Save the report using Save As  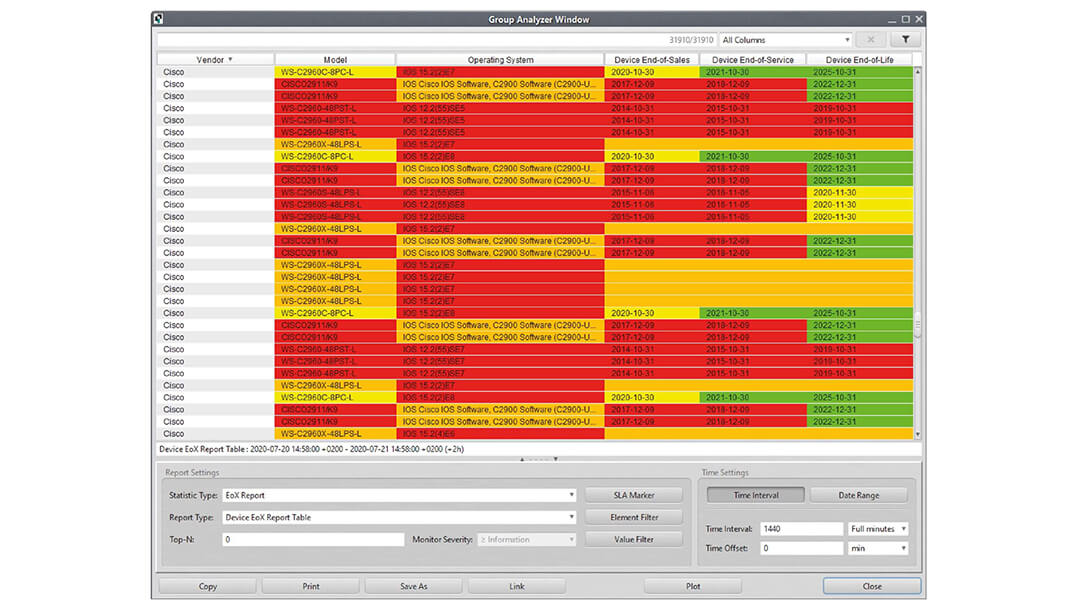coord(413,586)
